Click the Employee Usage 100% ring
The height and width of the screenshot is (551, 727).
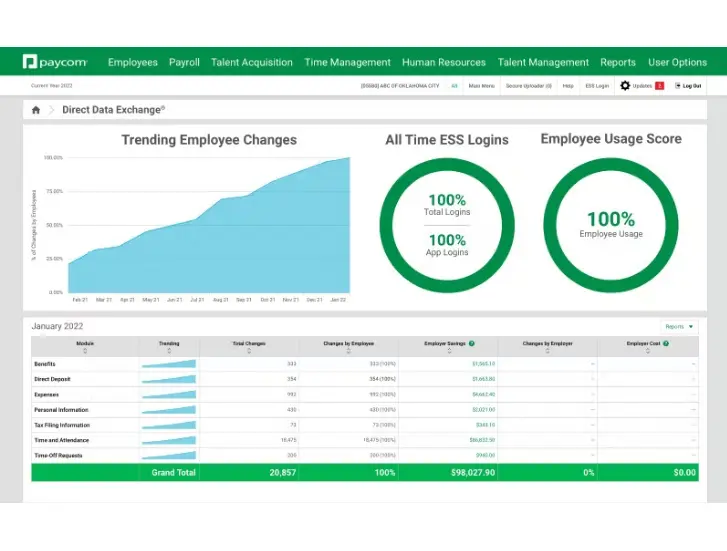610,225
